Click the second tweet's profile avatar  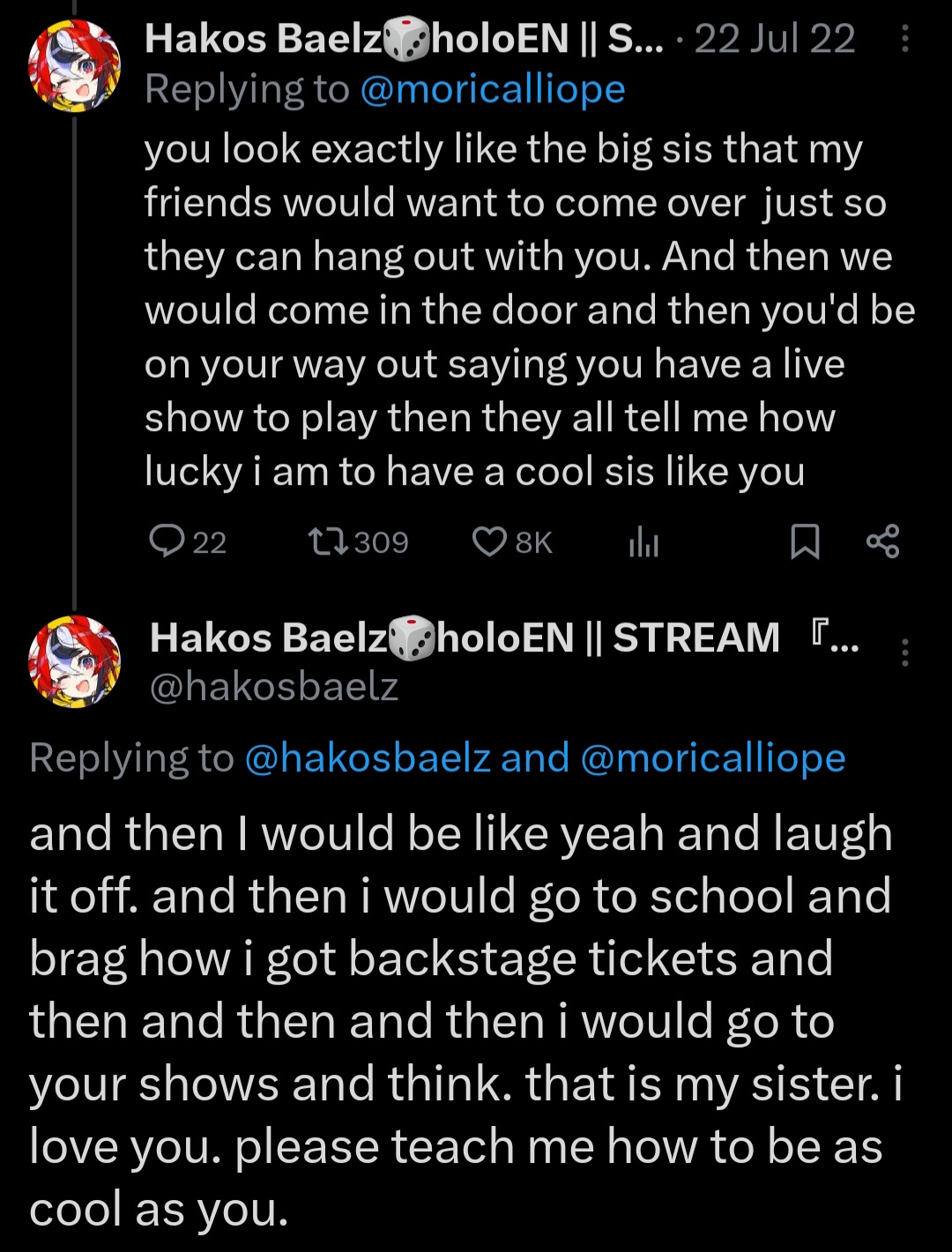(75, 661)
